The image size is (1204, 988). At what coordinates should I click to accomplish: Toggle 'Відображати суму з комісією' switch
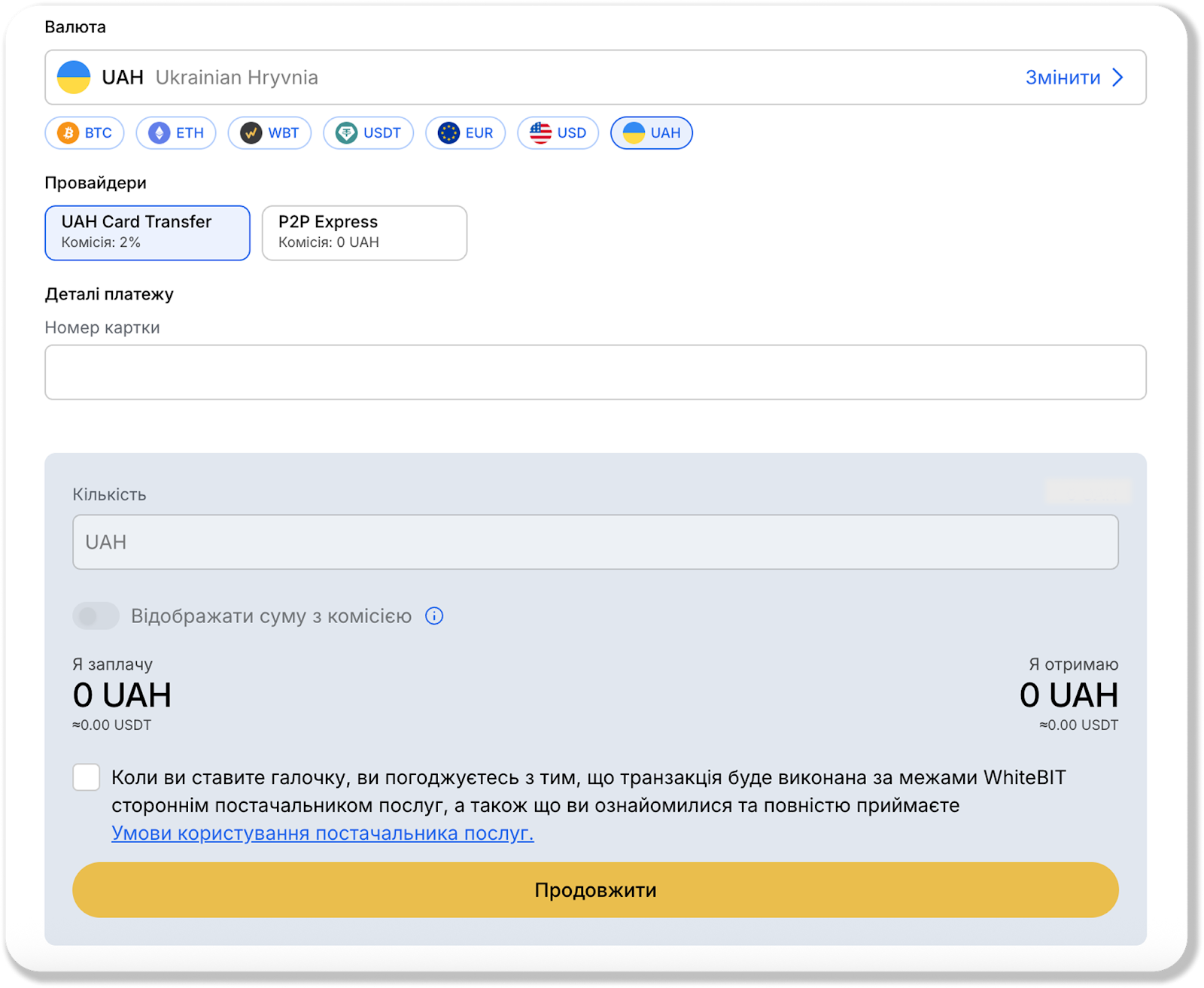tap(96, 616)
